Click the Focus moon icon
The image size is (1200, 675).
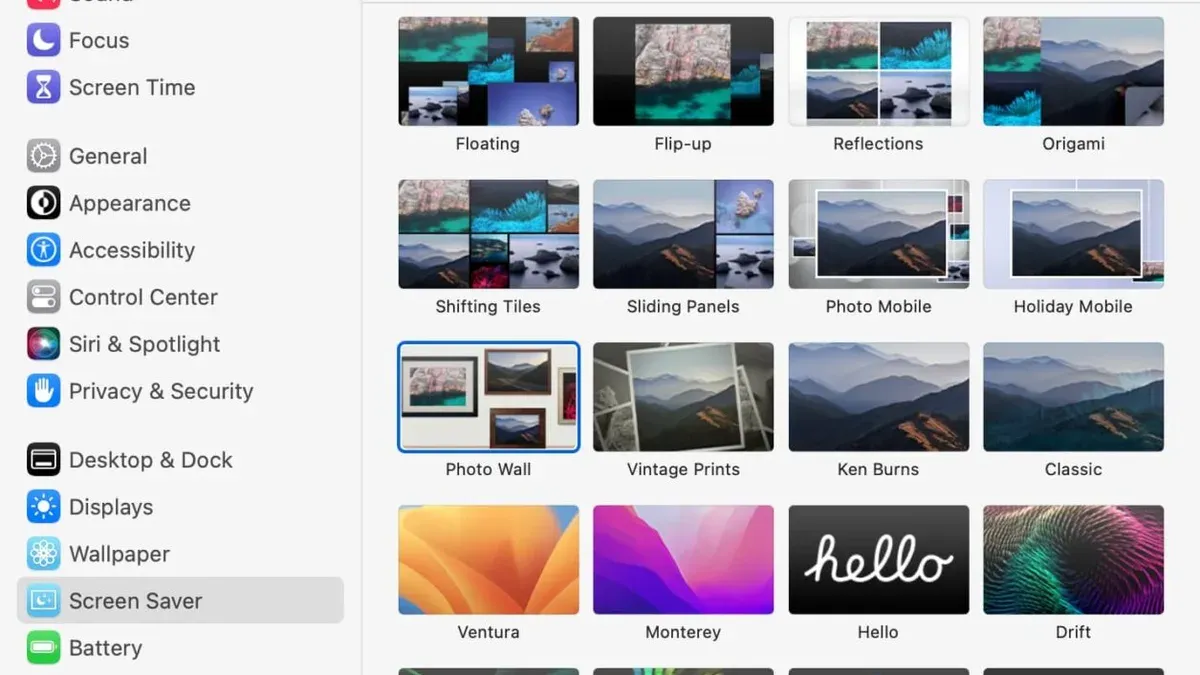coord(43,40)
